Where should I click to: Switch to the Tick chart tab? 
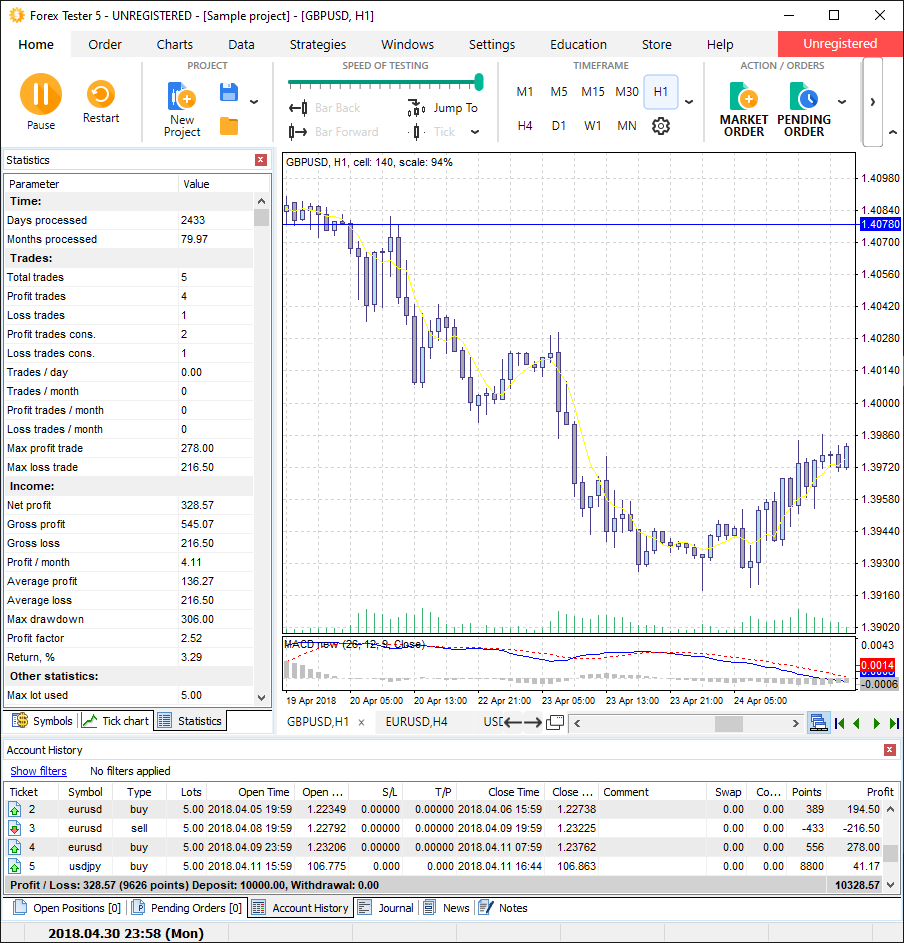[x=115, y=720]
